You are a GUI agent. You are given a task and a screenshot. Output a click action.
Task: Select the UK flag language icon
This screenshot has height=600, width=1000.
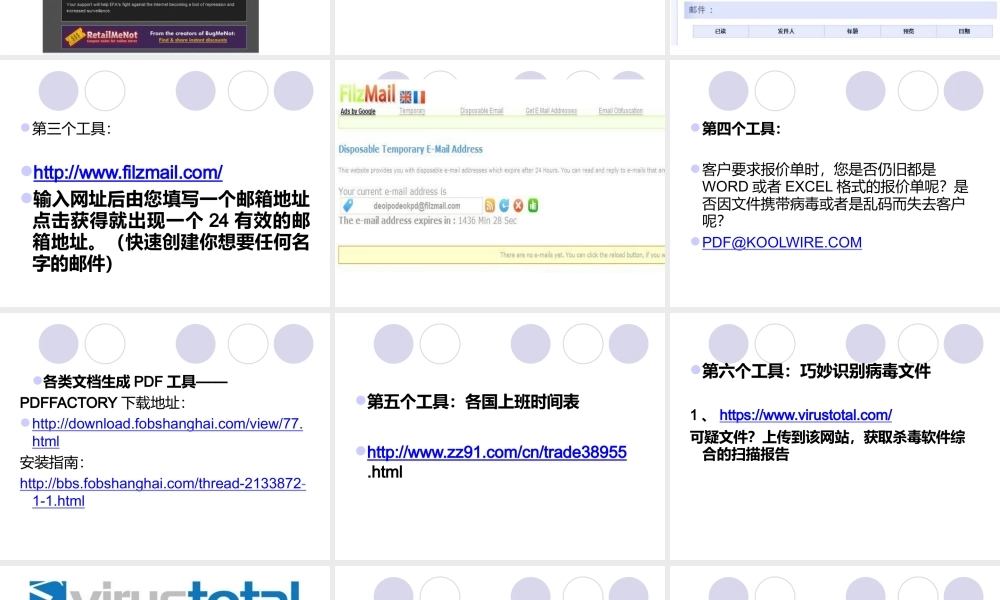point(406,97)
